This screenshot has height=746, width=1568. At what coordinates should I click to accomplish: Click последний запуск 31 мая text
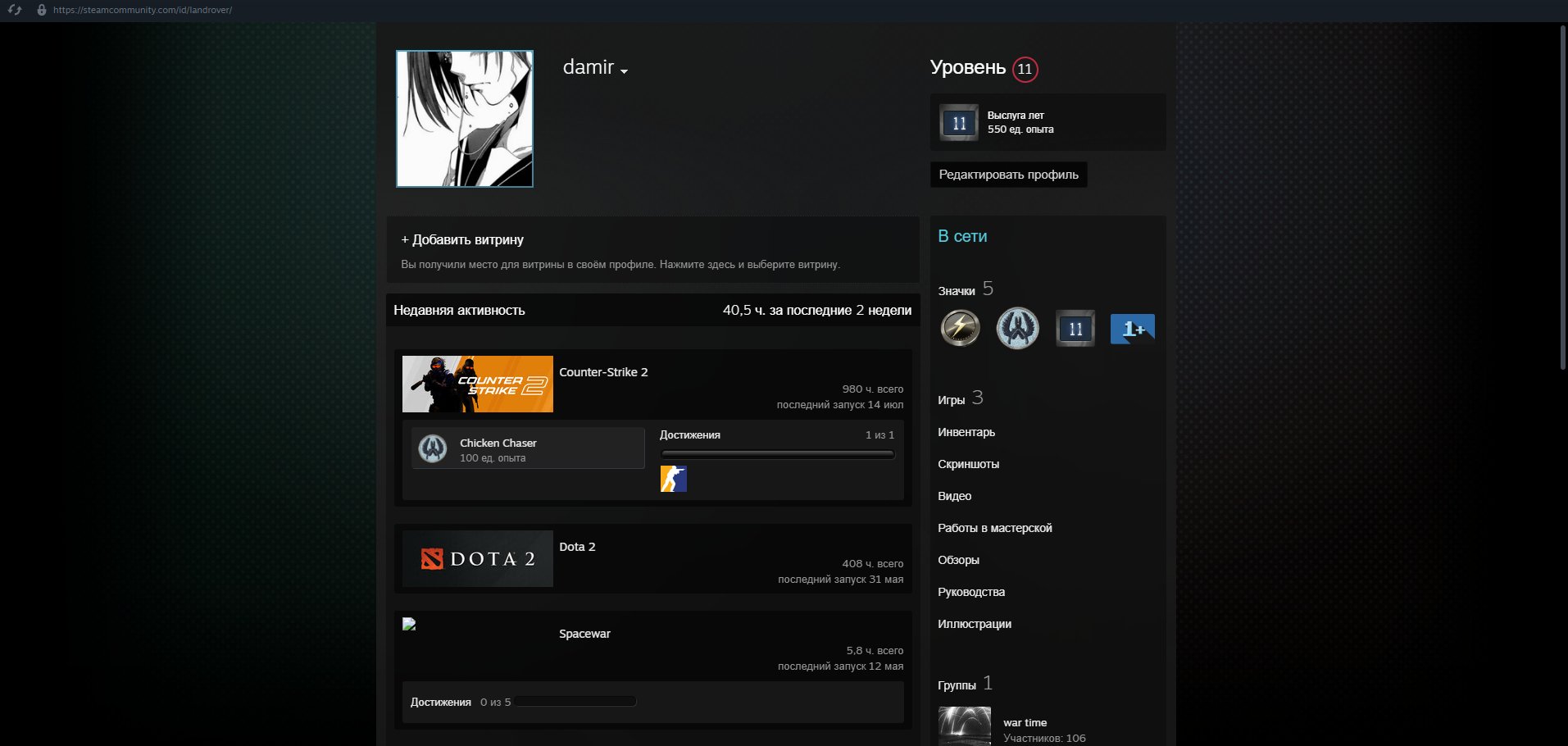[x=840, y=580]
